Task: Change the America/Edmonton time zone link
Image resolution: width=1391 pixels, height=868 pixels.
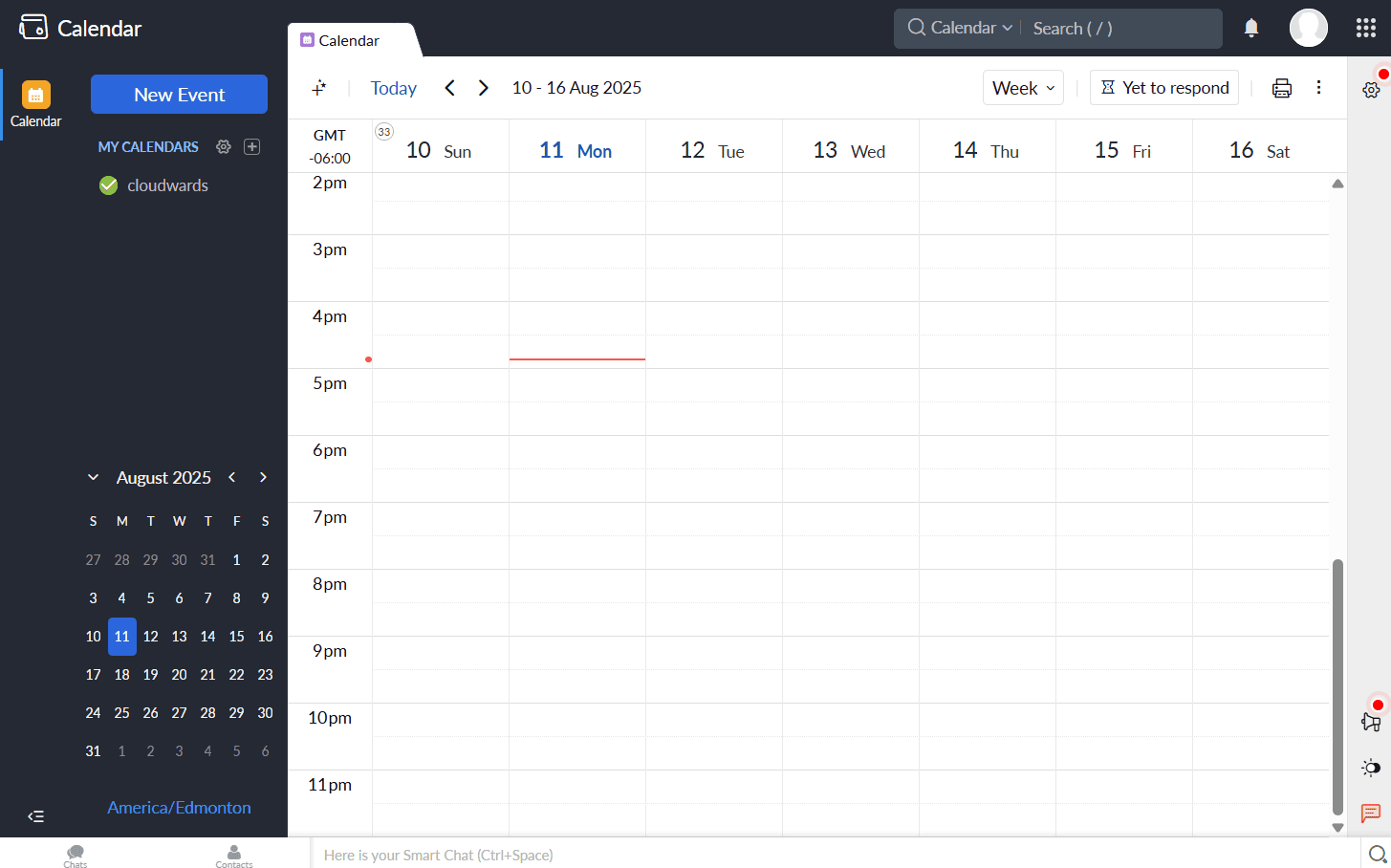Action: (179, 808)
